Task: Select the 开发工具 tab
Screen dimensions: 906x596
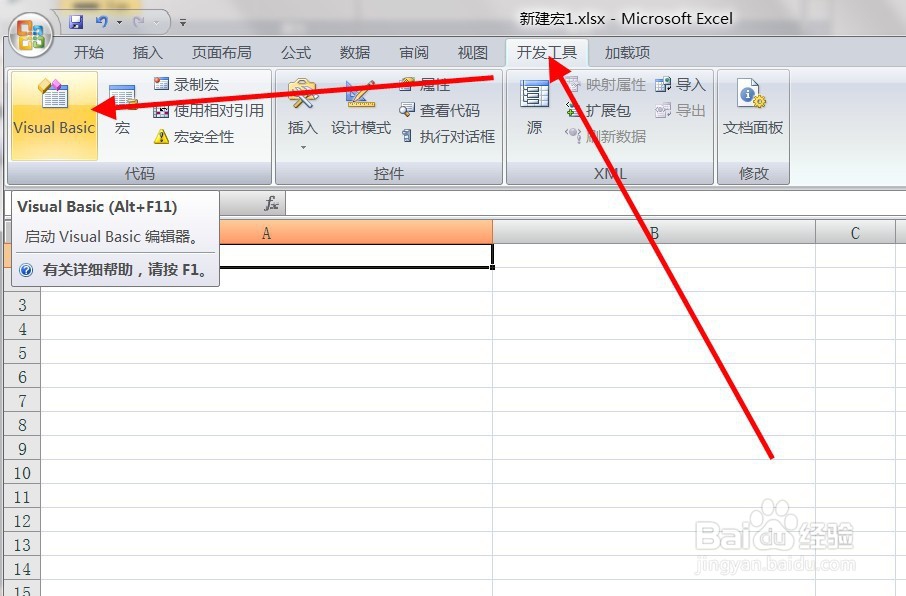Action: coord(547,53)
